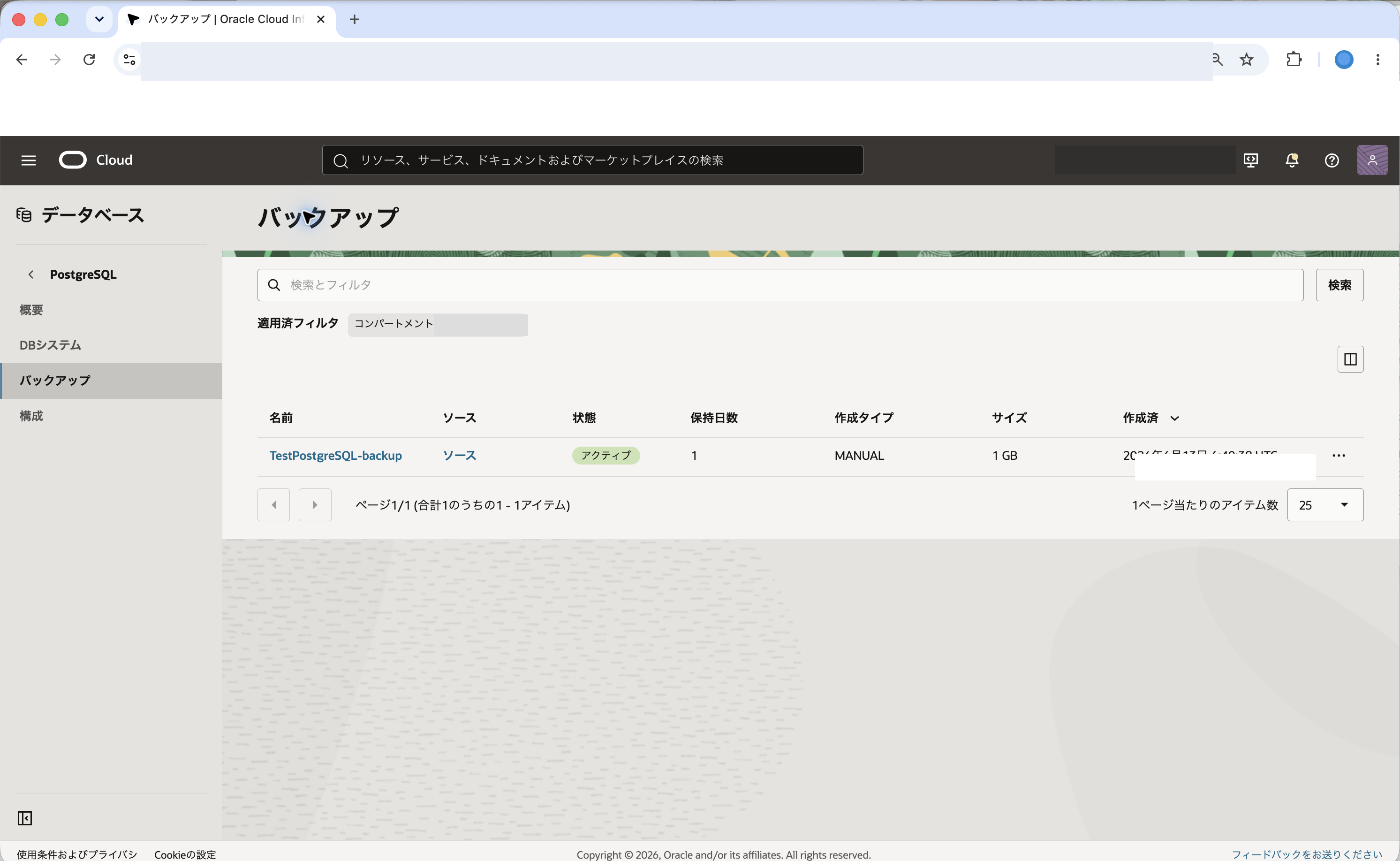Open a new browser tab

pyautogui.click(x=354, y=19)
